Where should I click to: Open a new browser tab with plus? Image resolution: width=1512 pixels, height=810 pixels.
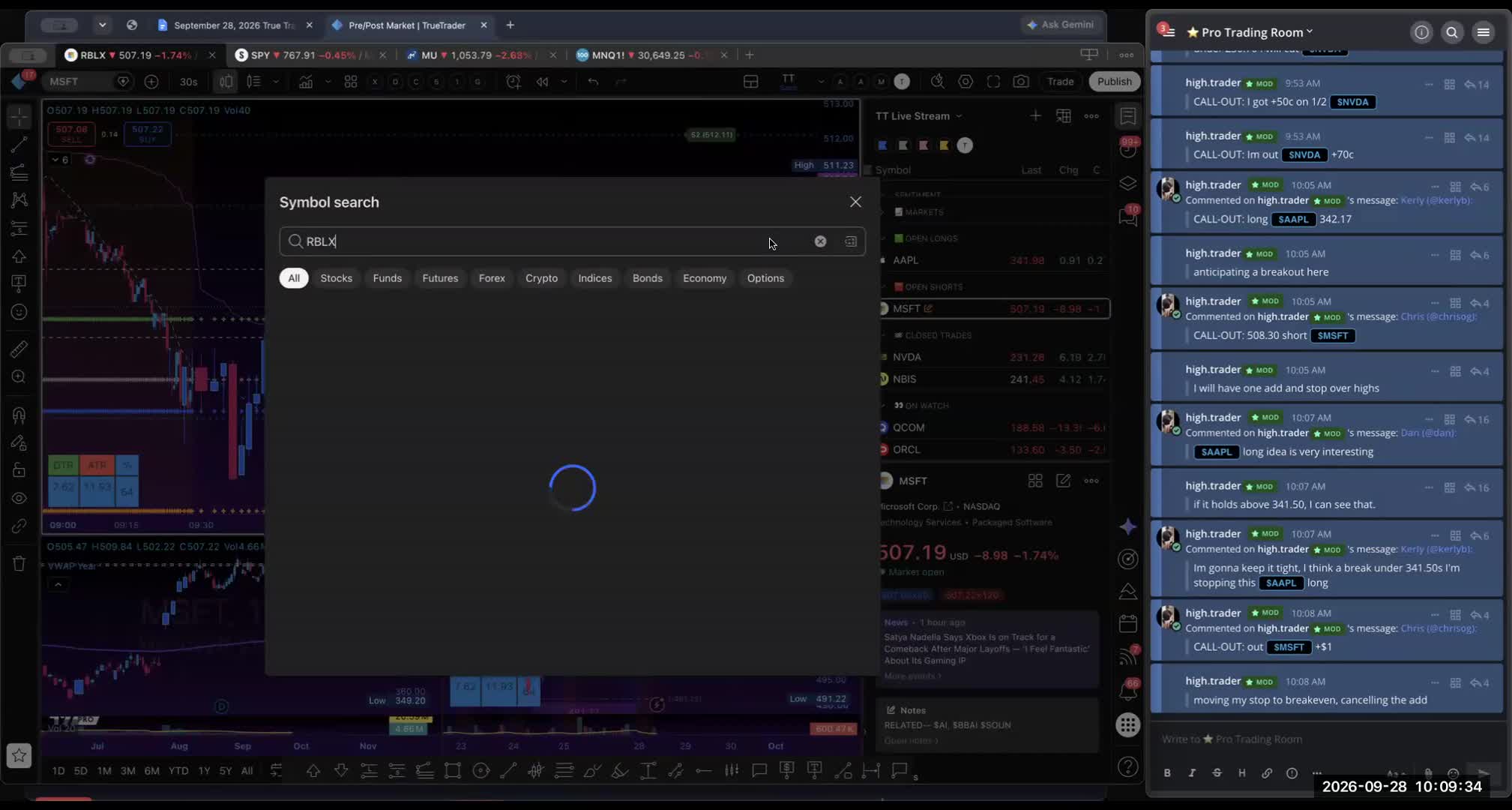(510, 25)
